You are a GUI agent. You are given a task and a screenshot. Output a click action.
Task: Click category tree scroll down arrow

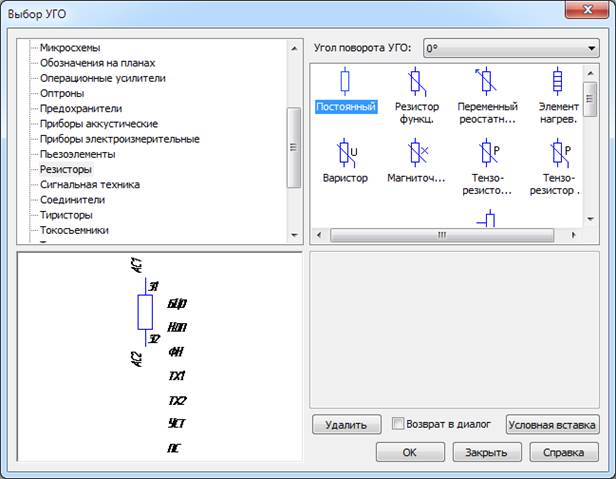[294, 235]
